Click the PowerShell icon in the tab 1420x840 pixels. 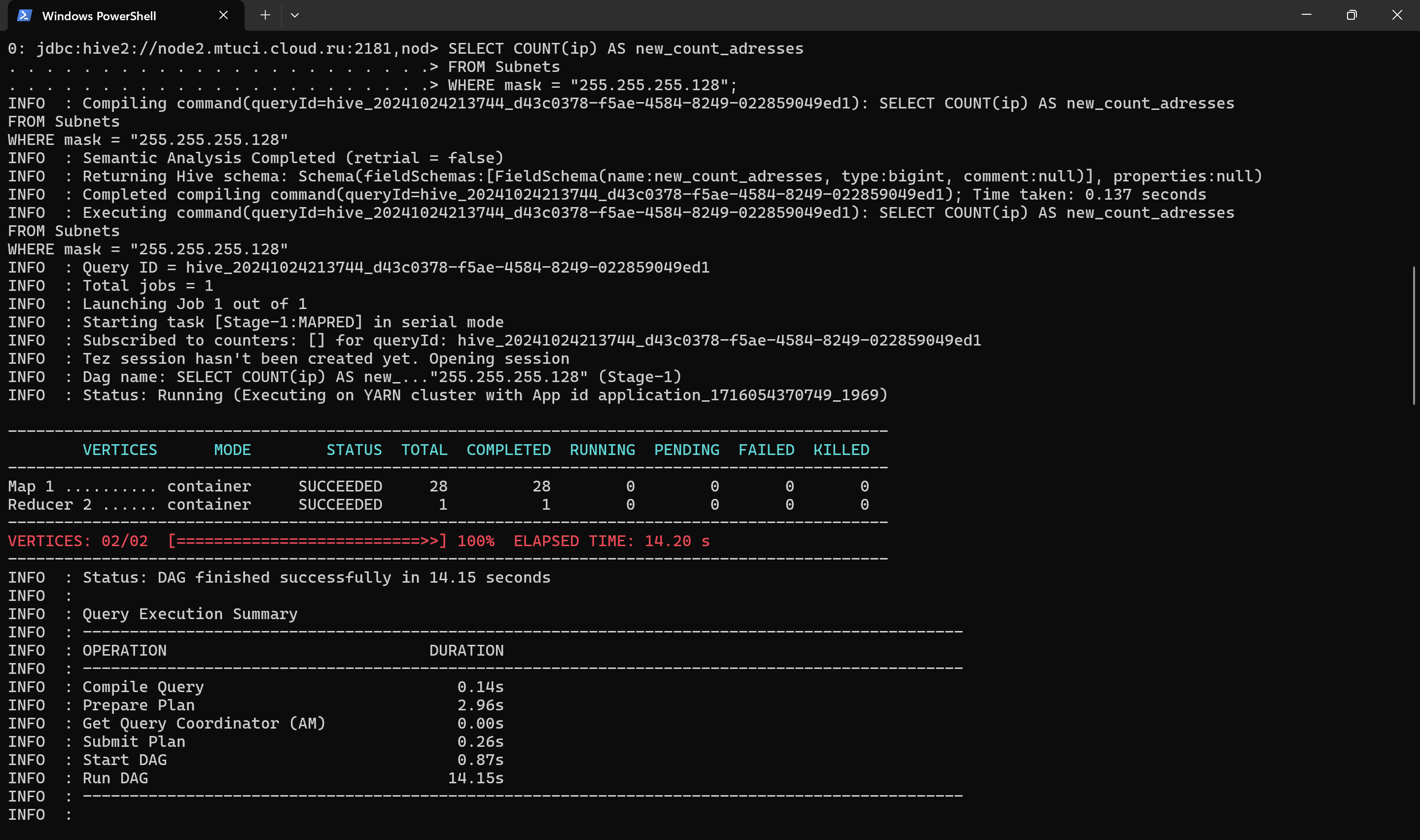click(24, 15)
